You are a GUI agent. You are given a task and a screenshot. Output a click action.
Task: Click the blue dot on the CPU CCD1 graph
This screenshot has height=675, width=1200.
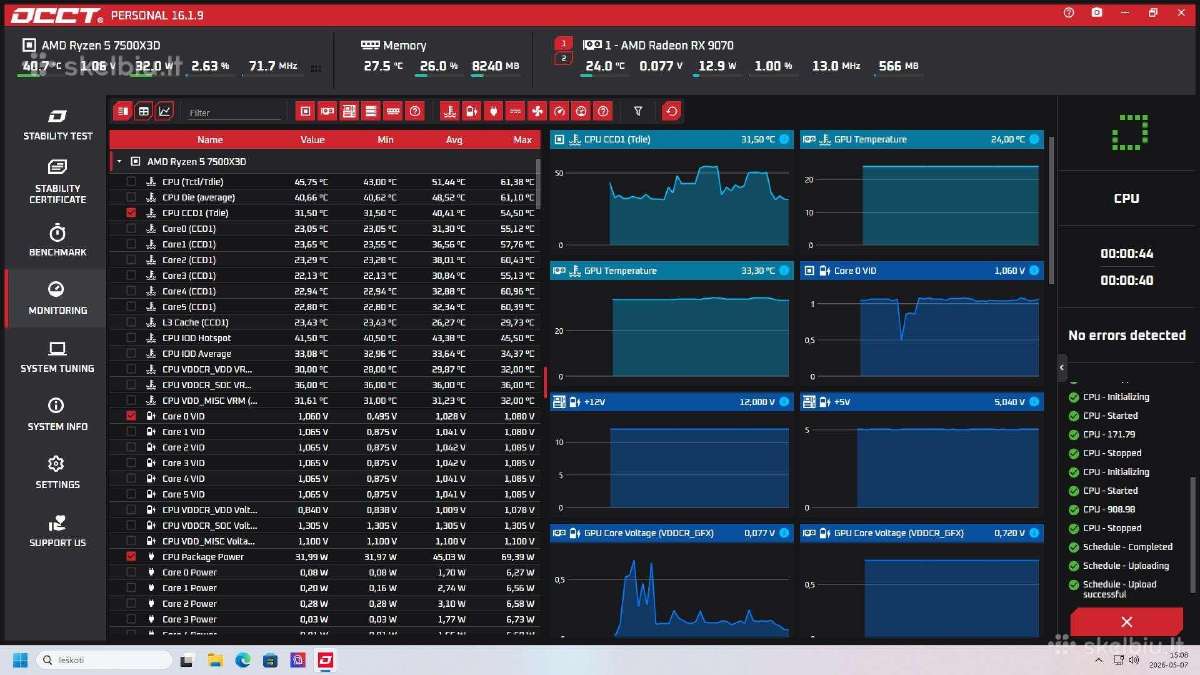point(783,140)
